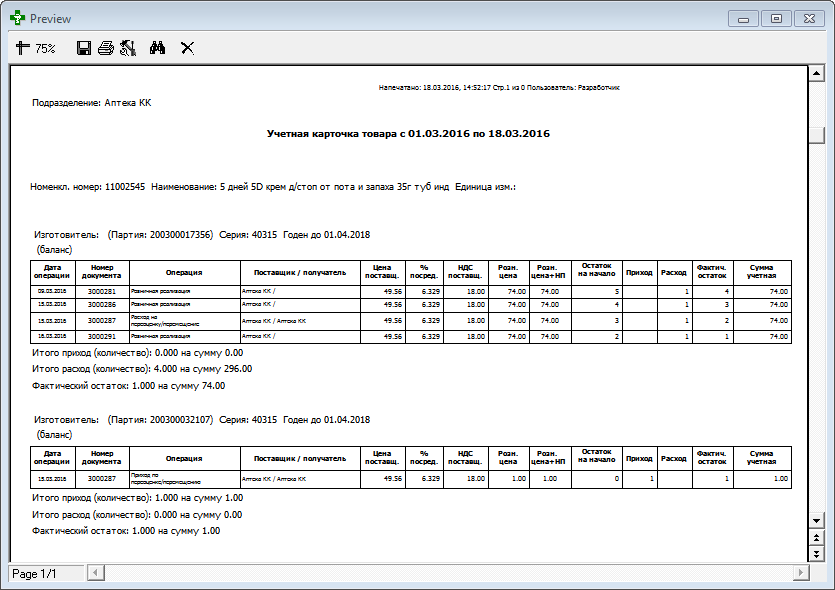This screenshot has height=590, width=835.
Task: Click the green cross application icon
Action: pos(18,18)
